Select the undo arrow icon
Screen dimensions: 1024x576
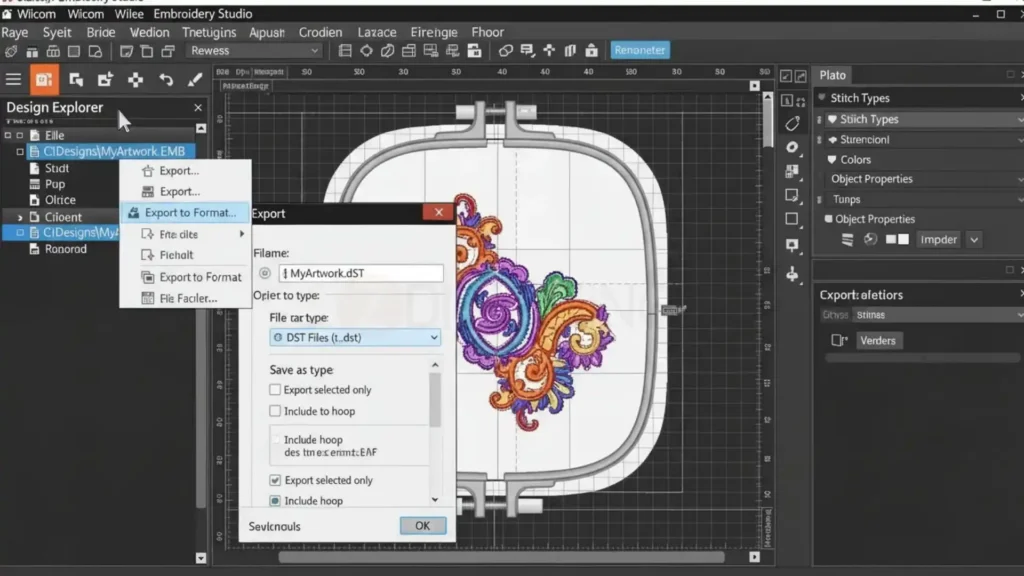[x=166, y=80]
